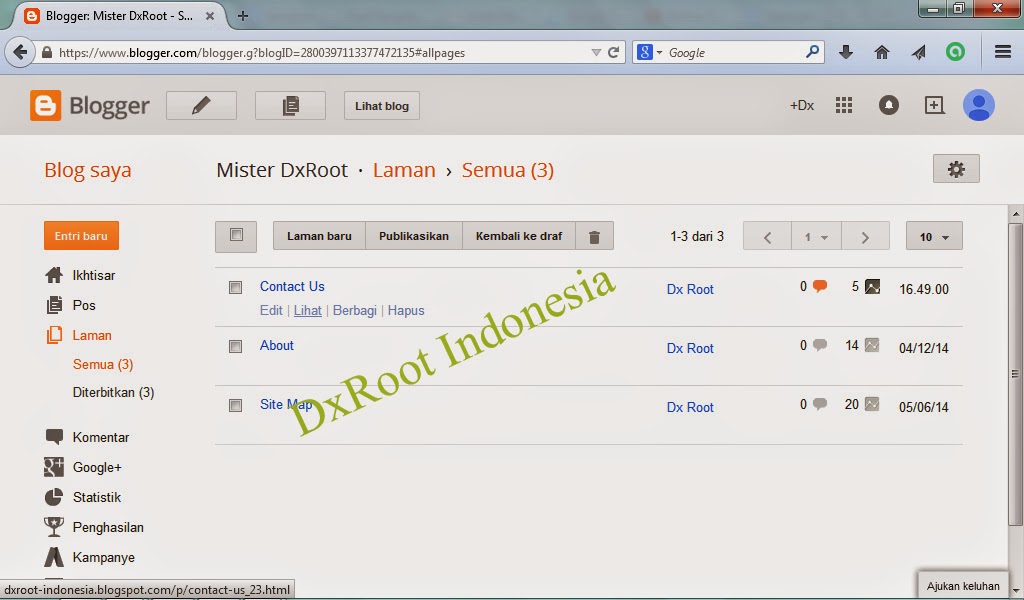Click the green circular addon icon

tap(955, 52)
